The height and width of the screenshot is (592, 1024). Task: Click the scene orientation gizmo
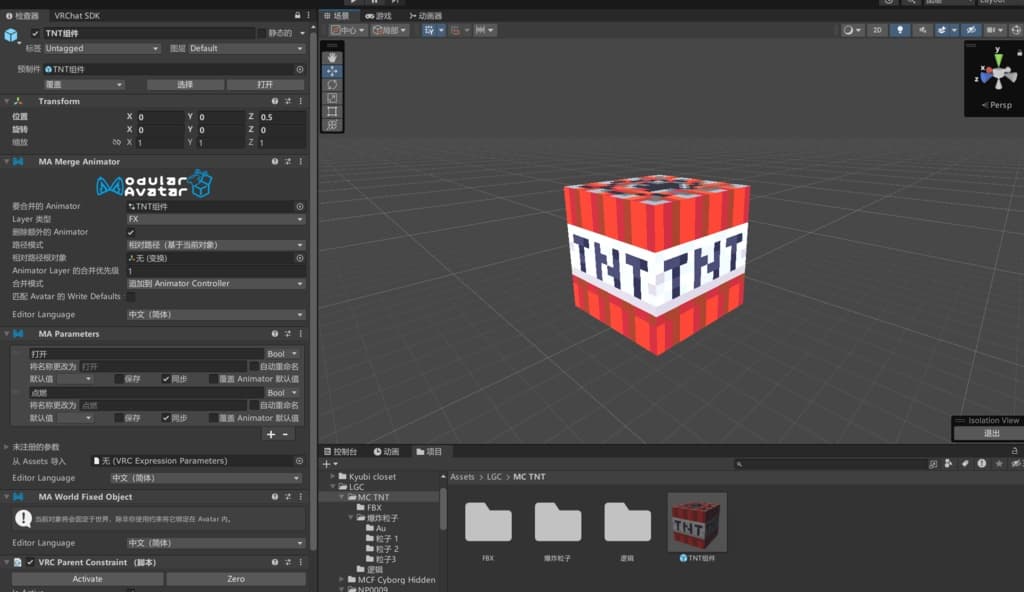click(996, 73)
